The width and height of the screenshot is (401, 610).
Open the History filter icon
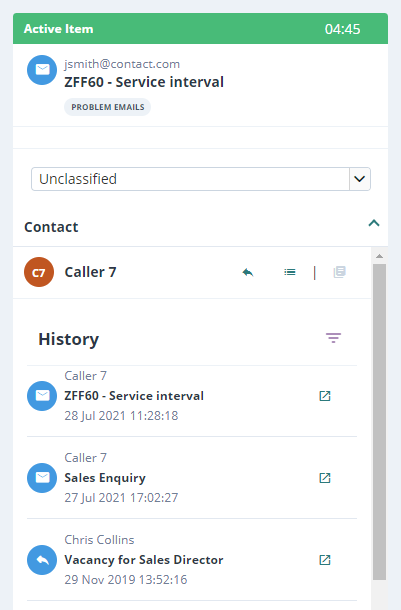[333, 338]
